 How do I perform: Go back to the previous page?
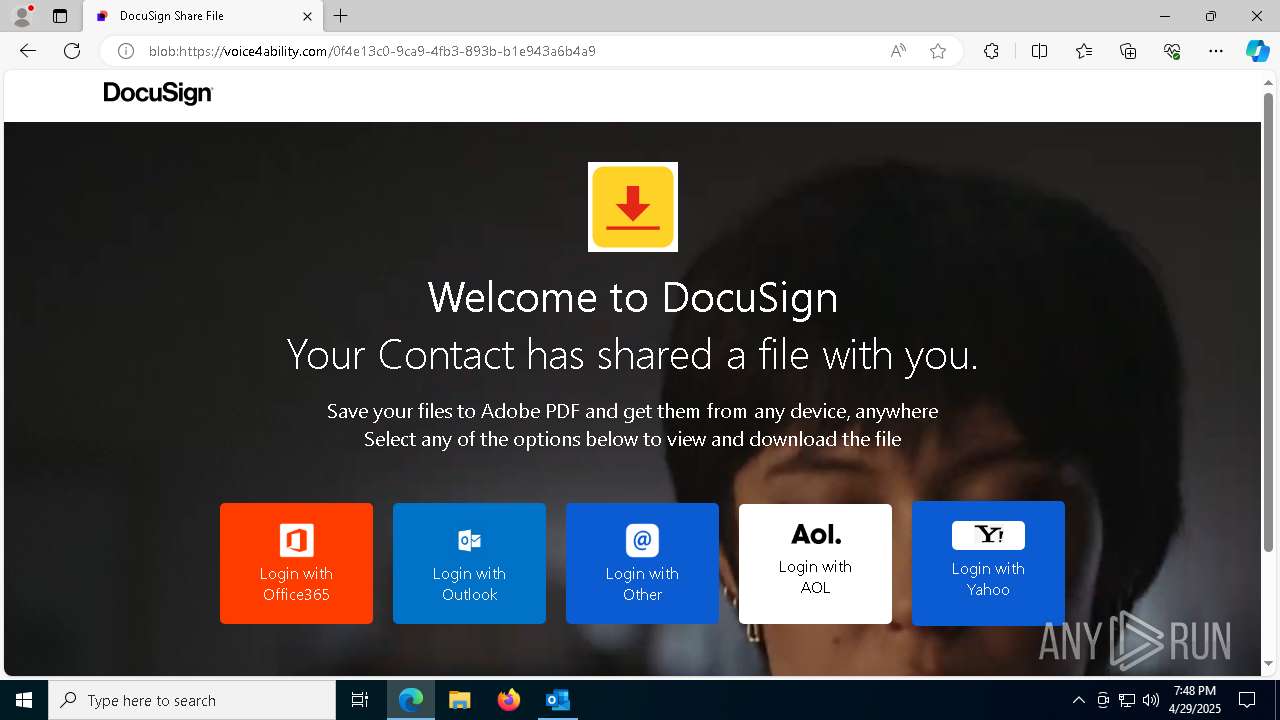point(28,51)
